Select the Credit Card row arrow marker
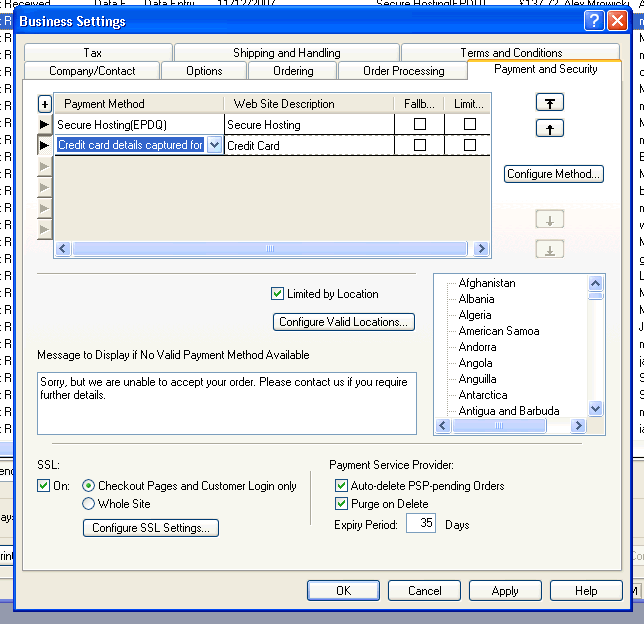Image resolution: width=644 pixels, height=624 pixels. (x=44, y=145)
